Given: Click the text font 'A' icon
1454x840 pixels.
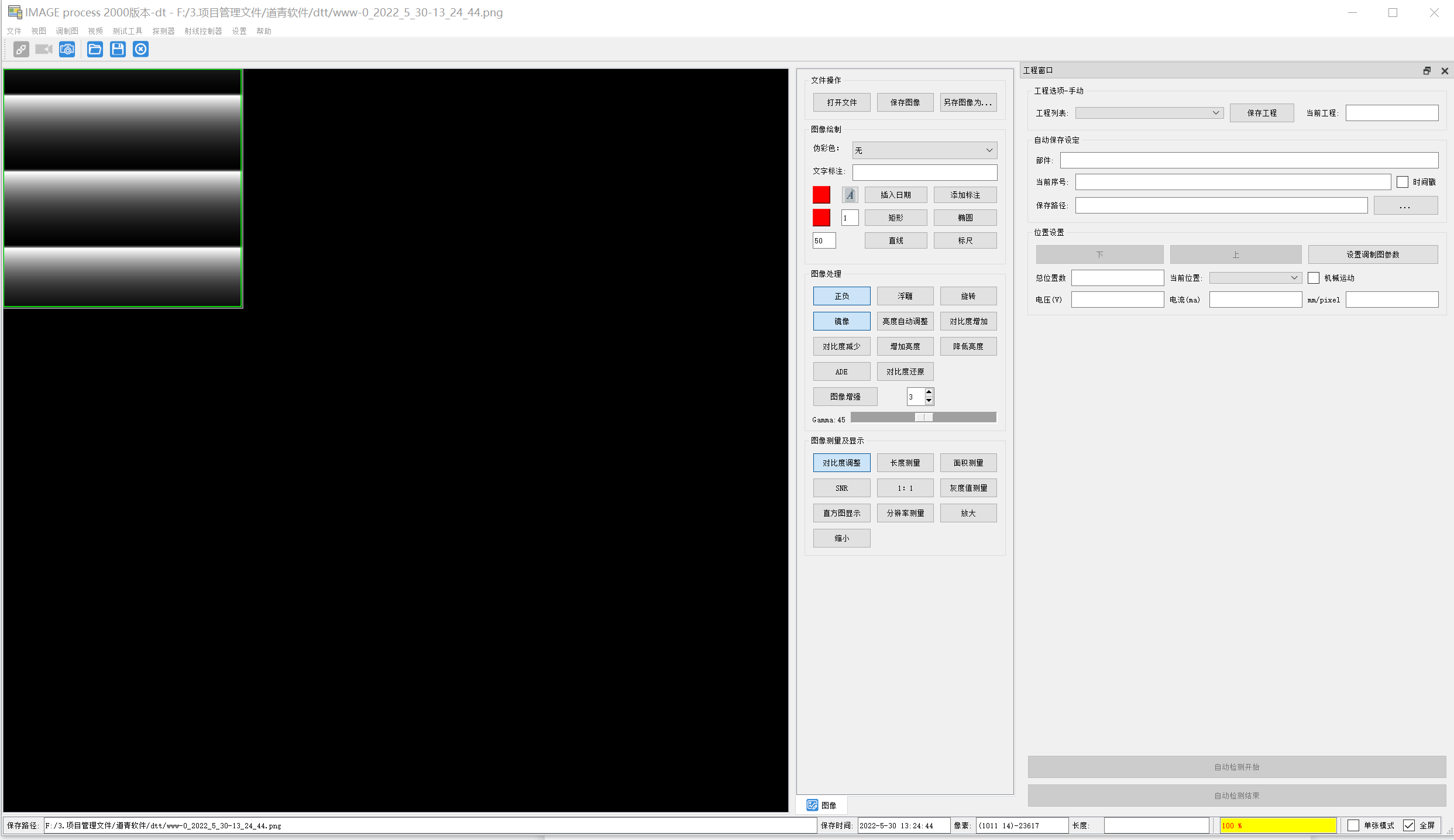Looking at the screenshot, I should (x=850, y=195).
